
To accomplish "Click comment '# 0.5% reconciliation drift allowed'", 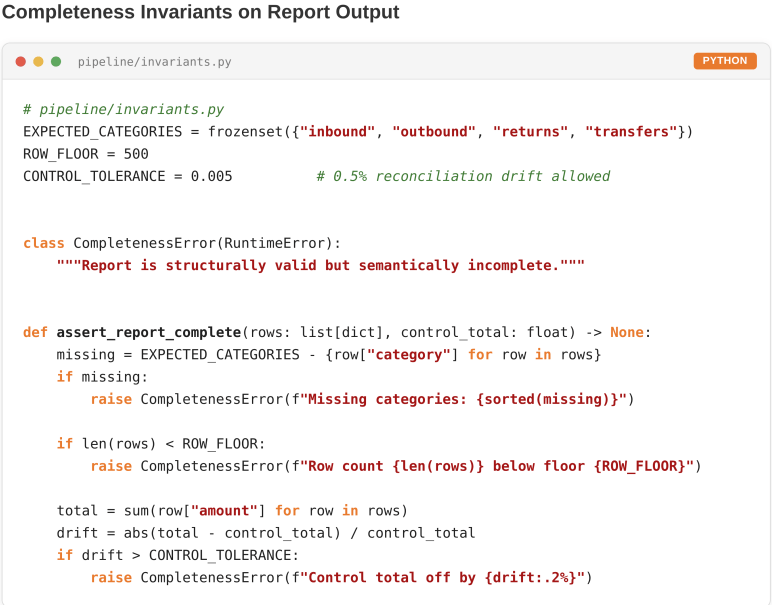I will point(463,176).
